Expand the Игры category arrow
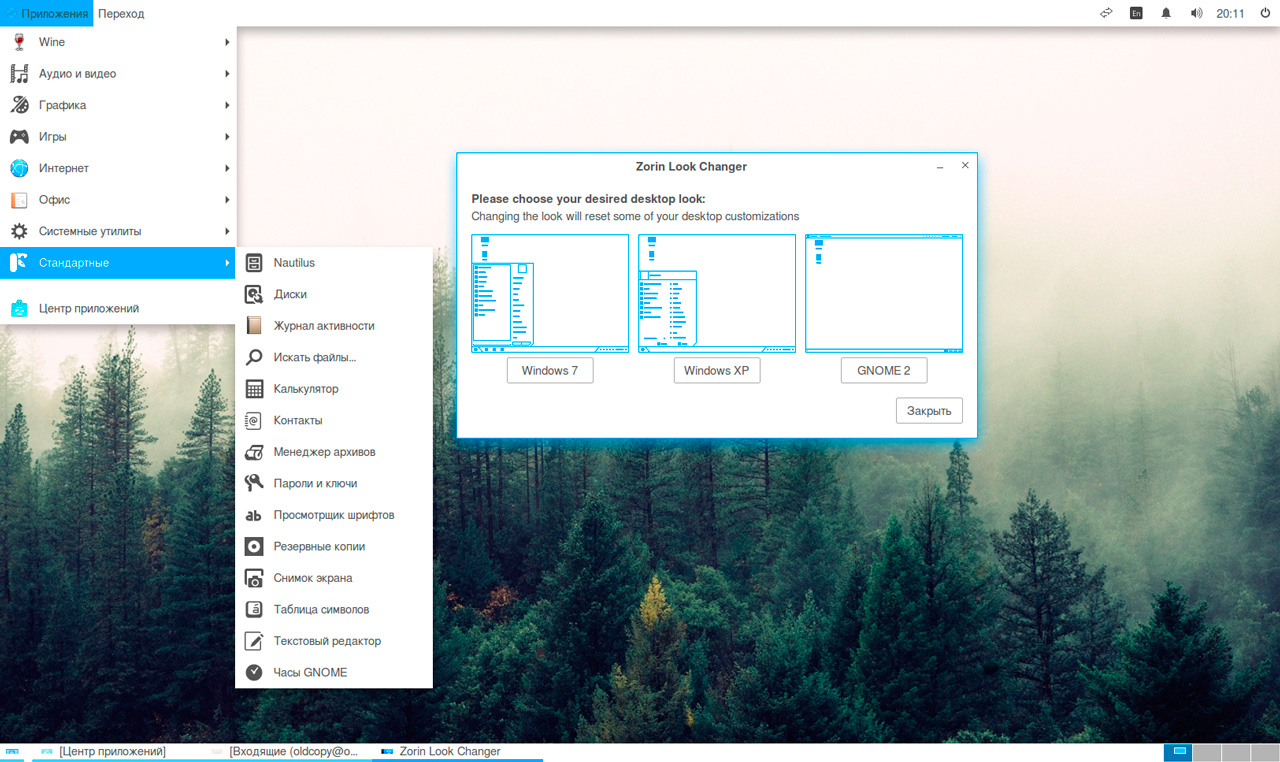Viewport: 1280px width, 762px height. (228, 137)
